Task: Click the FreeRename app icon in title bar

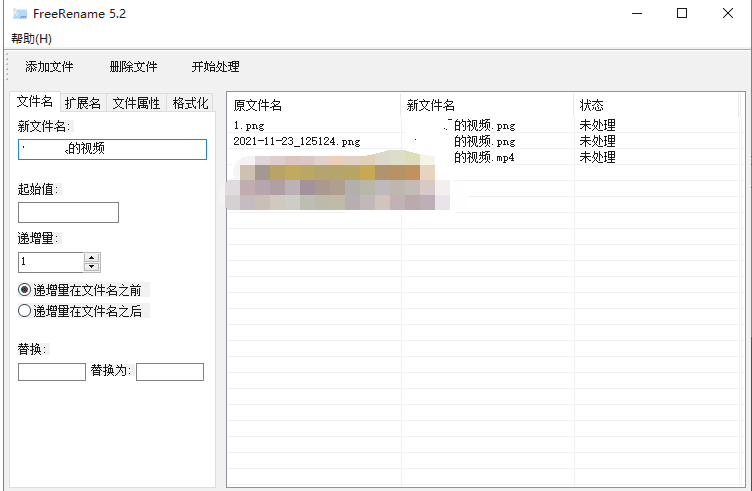Action: [x=20, y=14]
